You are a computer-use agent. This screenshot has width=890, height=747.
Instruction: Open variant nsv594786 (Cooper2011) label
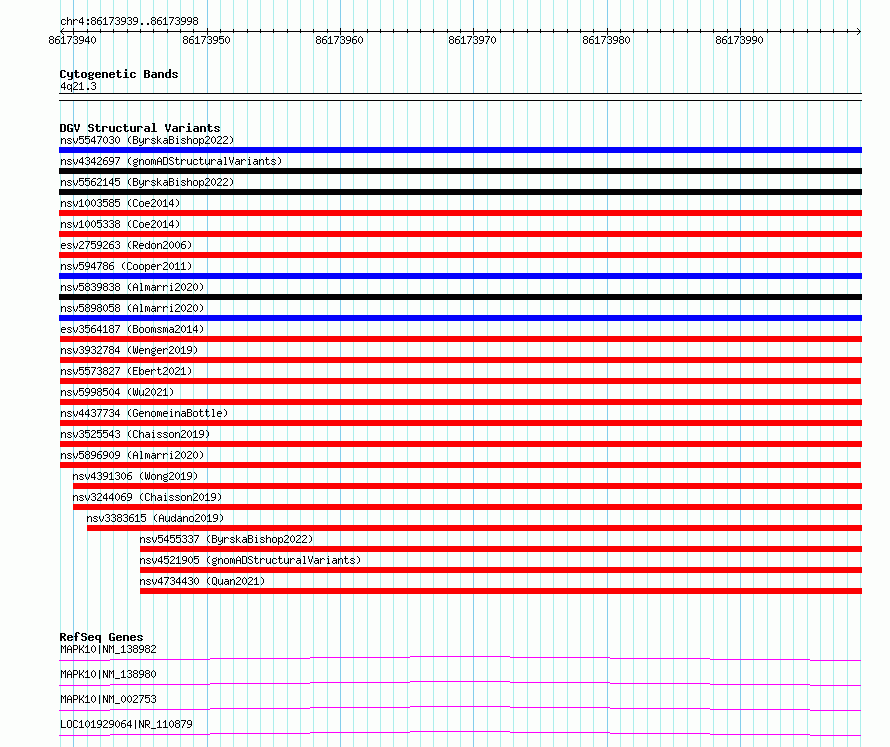coord(126,266)
